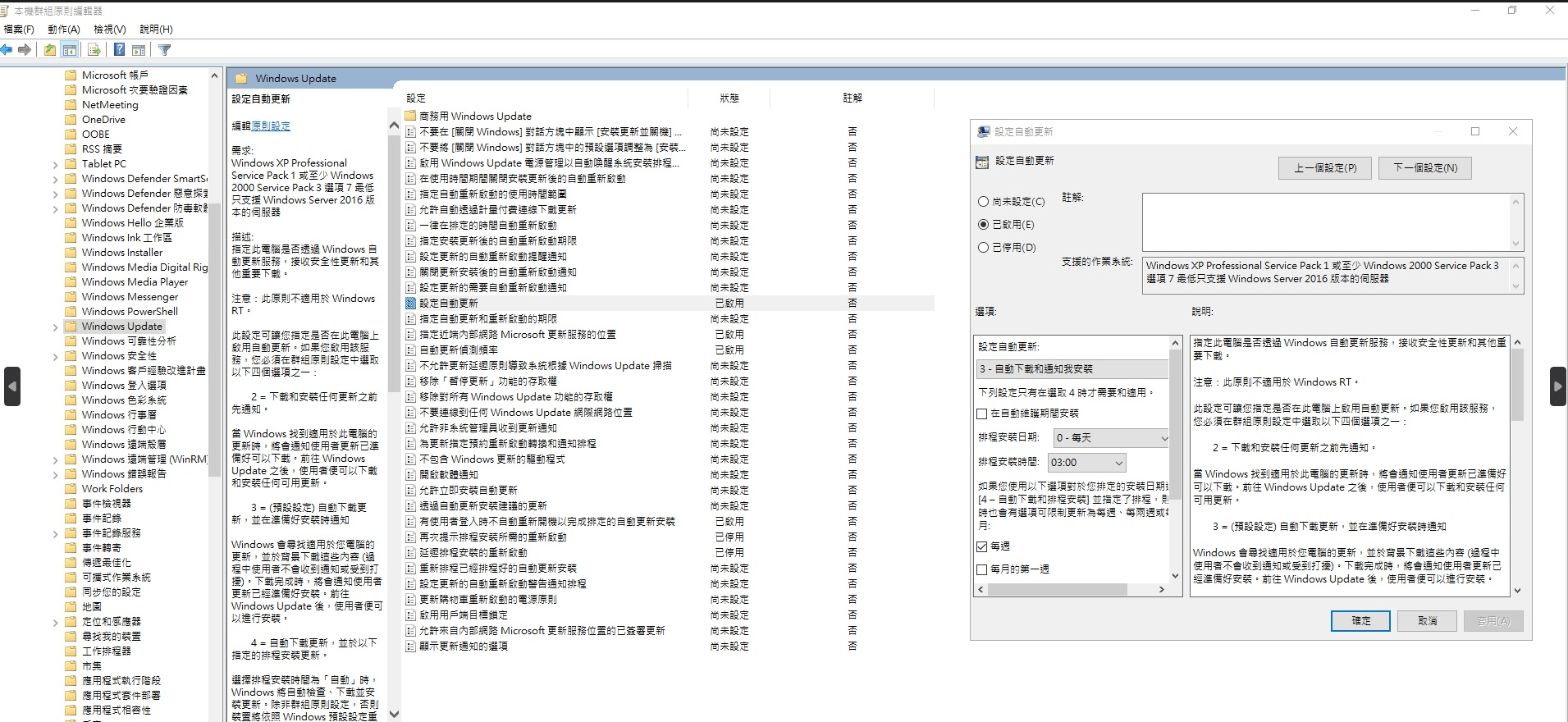The image size is (1568, 722).
Task: Select the 尚未設定 radio button
Action: click(x=983, y=202)
